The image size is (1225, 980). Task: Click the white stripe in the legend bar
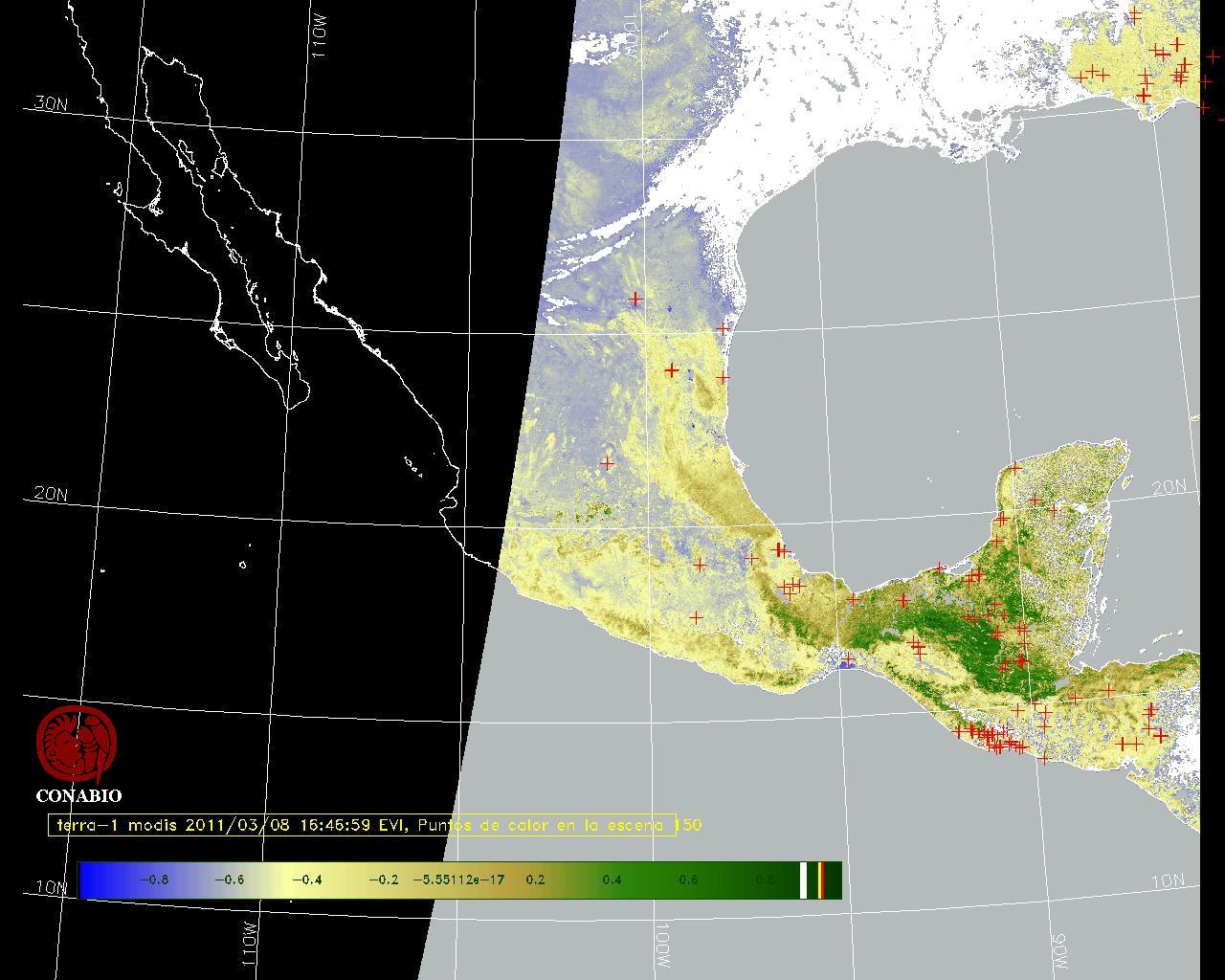tap(804, 880)
